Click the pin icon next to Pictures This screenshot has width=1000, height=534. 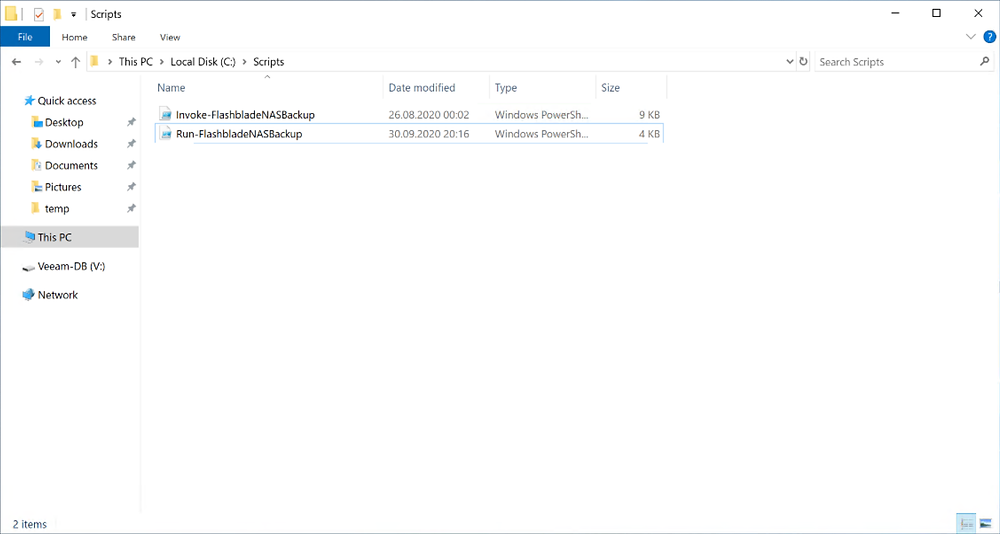tap(131, 188)
